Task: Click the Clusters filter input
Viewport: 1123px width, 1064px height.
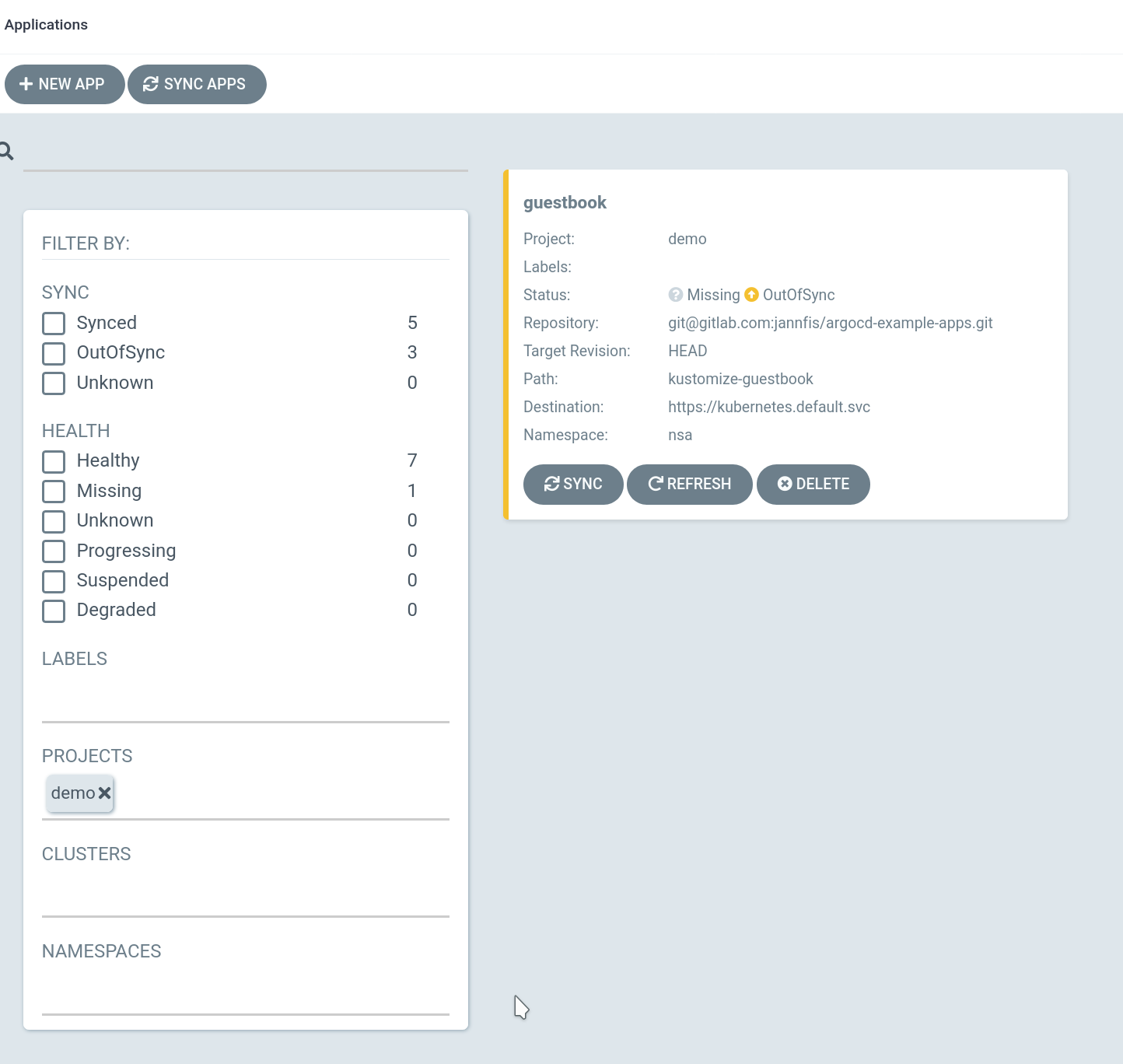Action: click(246, 894)
